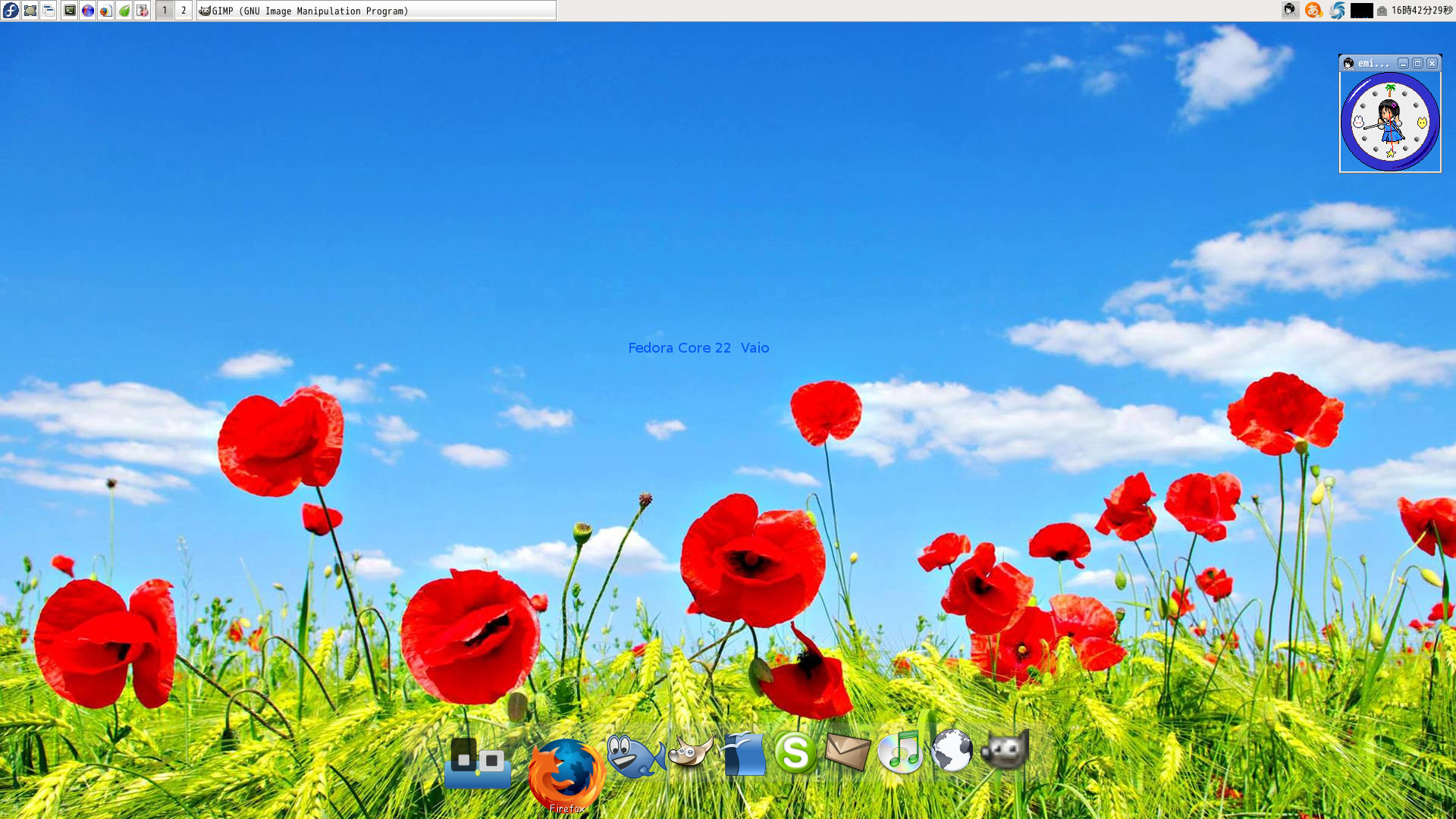Click the mail notification tray icon
Image resolution: width=1456 pixels, height=819 pixels.
tap(1382, 11)
